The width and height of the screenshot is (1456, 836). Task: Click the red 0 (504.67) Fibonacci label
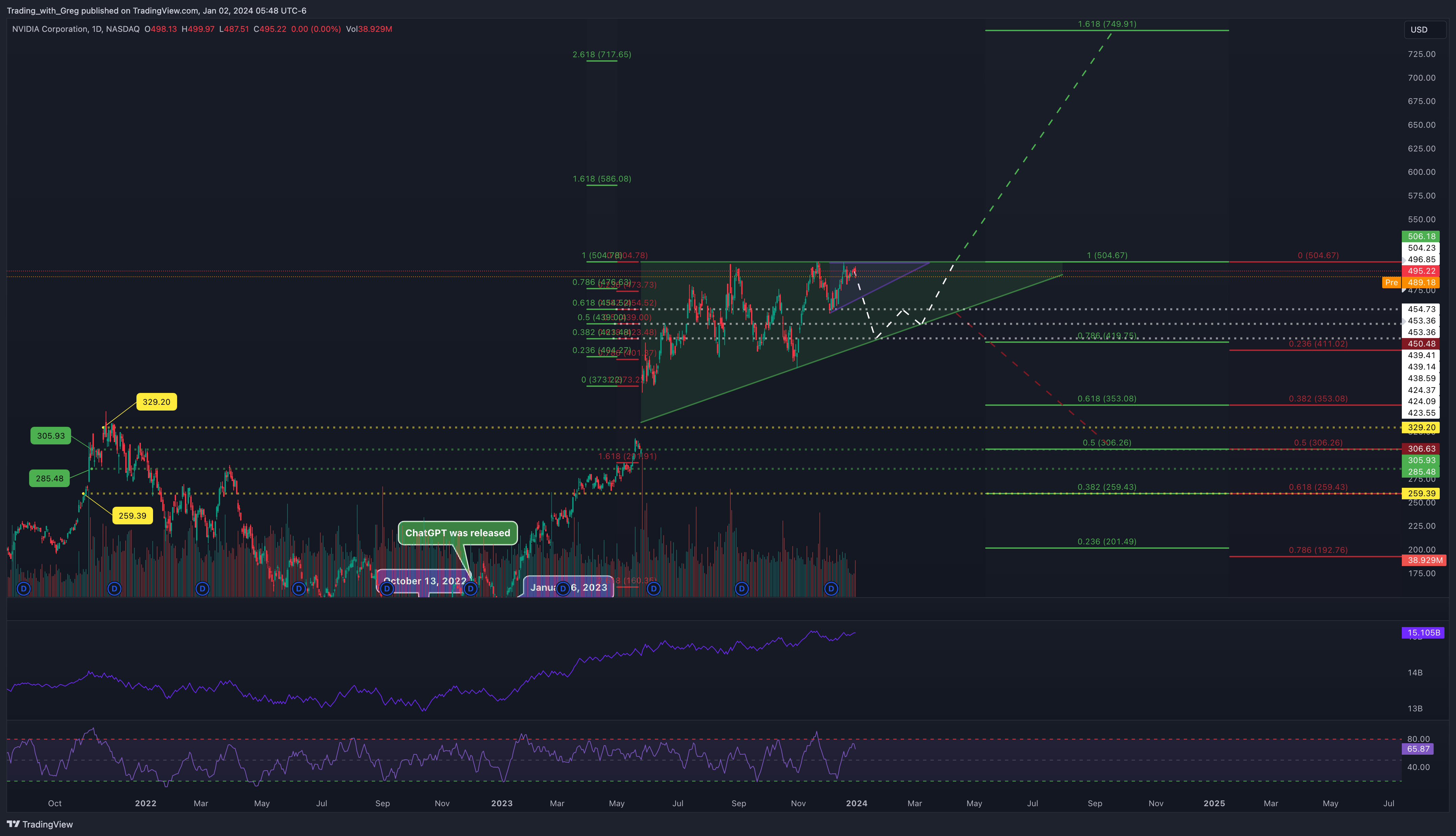(1318, 255)
